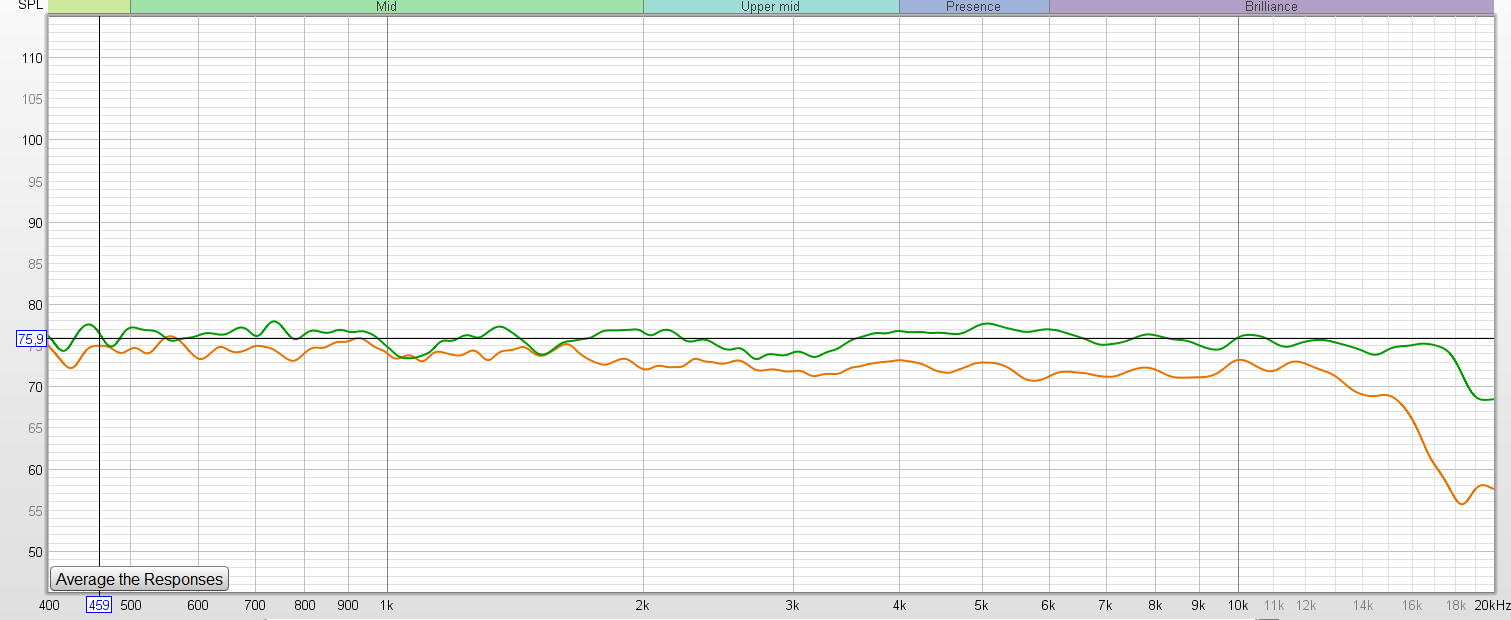The width and height of the screenshot is (1511, 620).
Task: Click the orange trace's dip near 18k
Action: (1461, 504)
